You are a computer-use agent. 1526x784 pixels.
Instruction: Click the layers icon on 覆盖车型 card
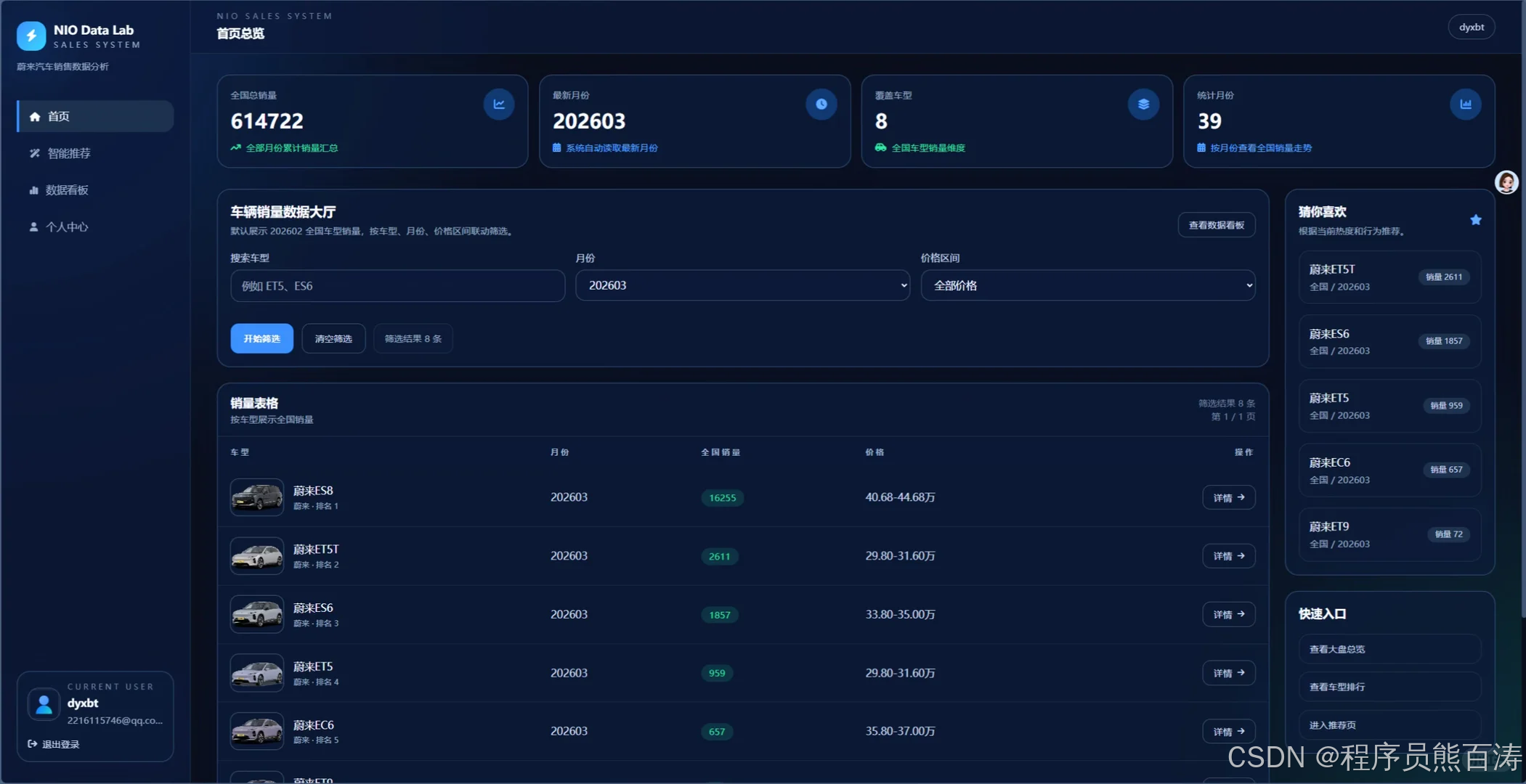click(x=1143, y=104)
